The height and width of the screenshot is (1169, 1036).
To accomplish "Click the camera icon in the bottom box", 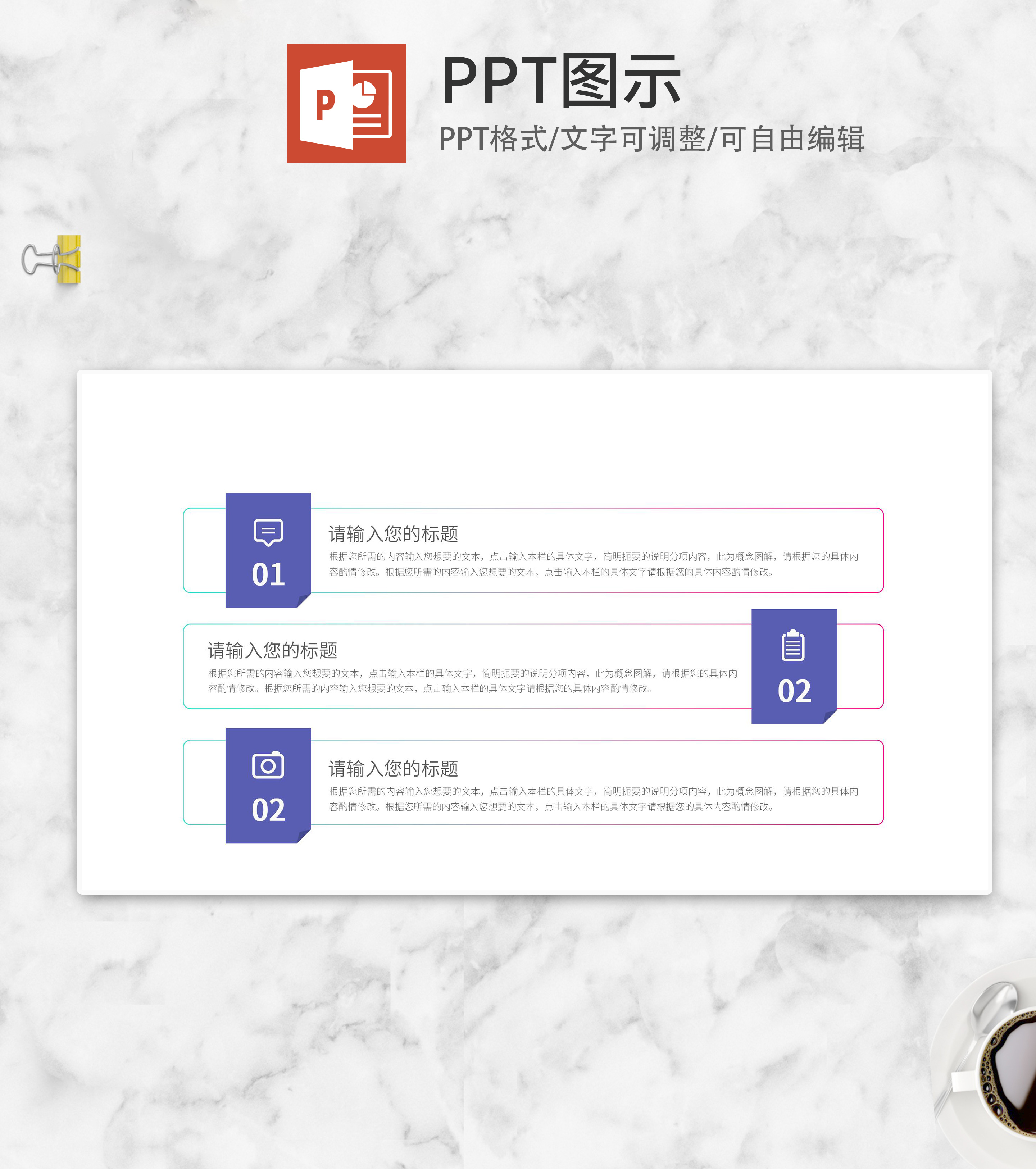I will click(x=268, y=765).
